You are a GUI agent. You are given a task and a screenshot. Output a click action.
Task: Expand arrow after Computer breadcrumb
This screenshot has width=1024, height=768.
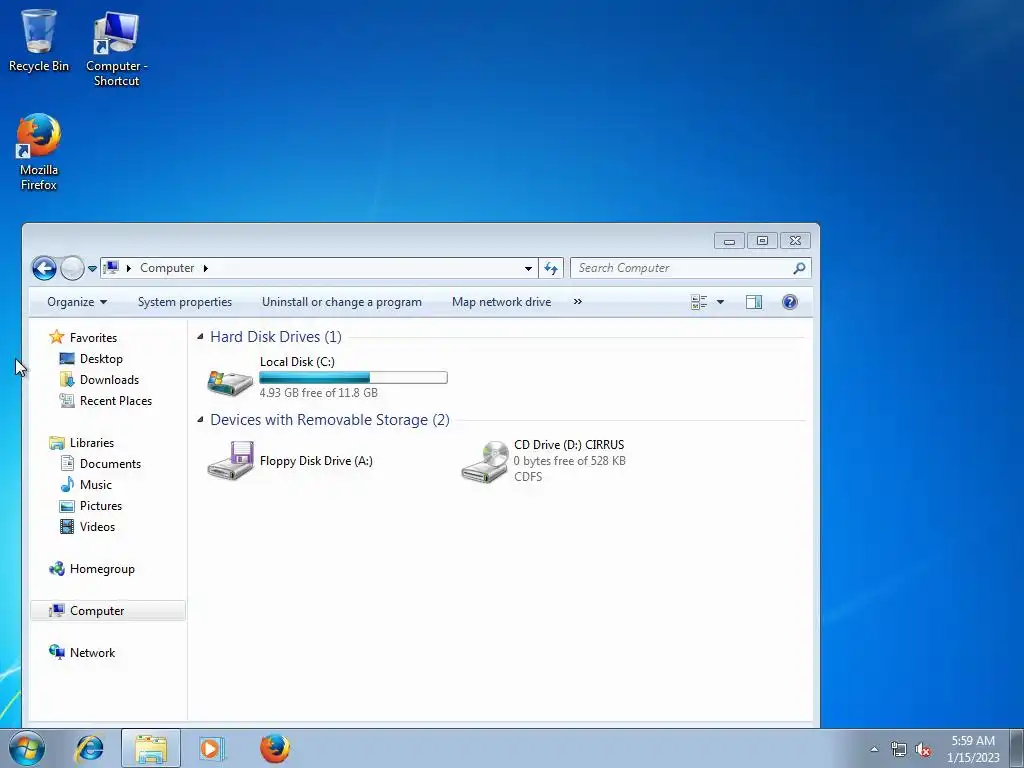pyautogui.click(x=206, y=268)
